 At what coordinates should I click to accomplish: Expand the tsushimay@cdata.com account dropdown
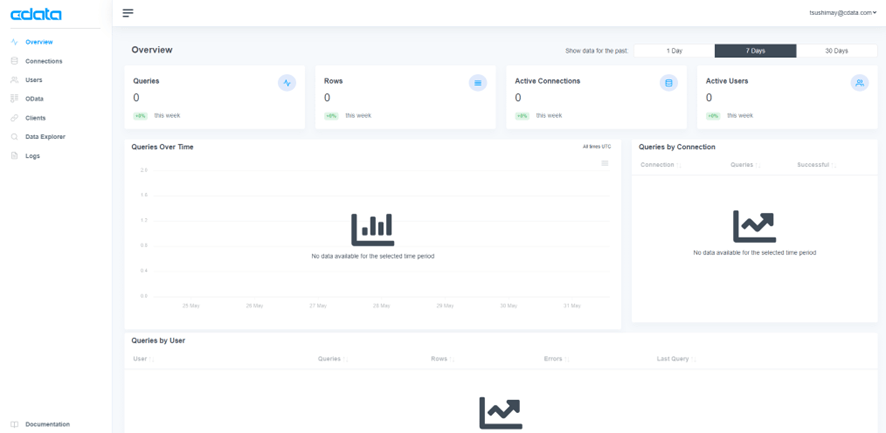pyautogui.click(x=843, y=12)
